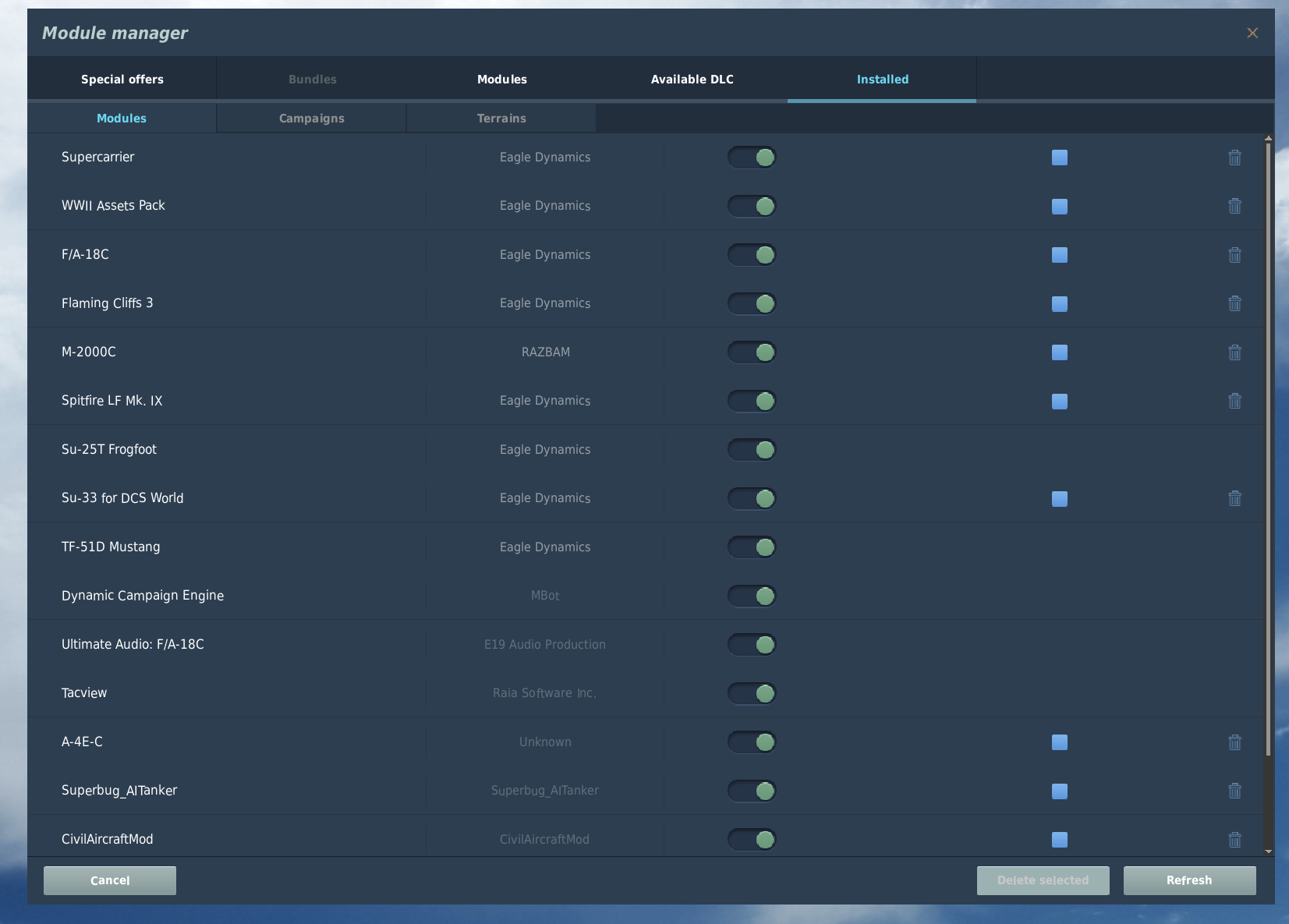Check the blue selection box for Supercarrier
Screen dimensions: 1289x924
pos(1060,158)
